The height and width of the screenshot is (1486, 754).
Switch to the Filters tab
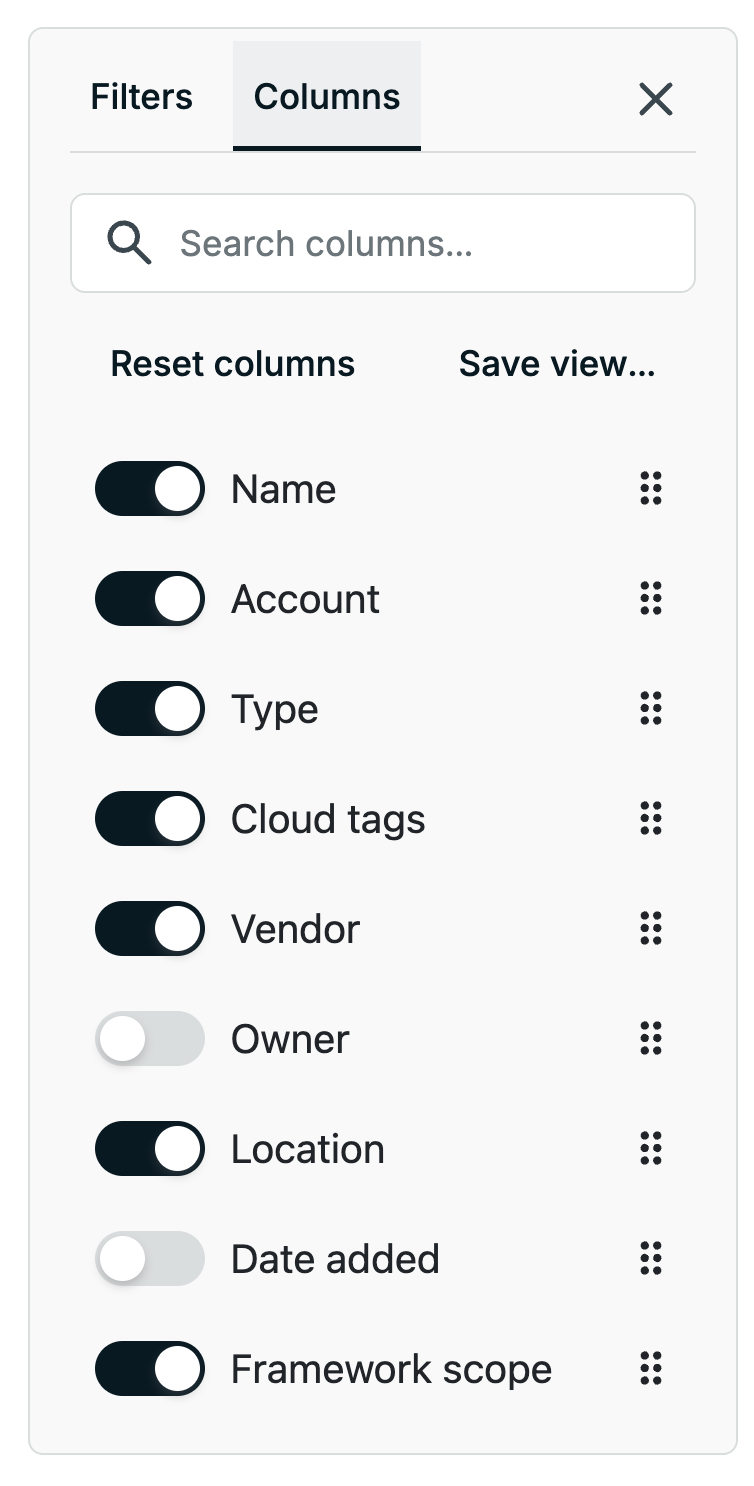tap(142, 97)
